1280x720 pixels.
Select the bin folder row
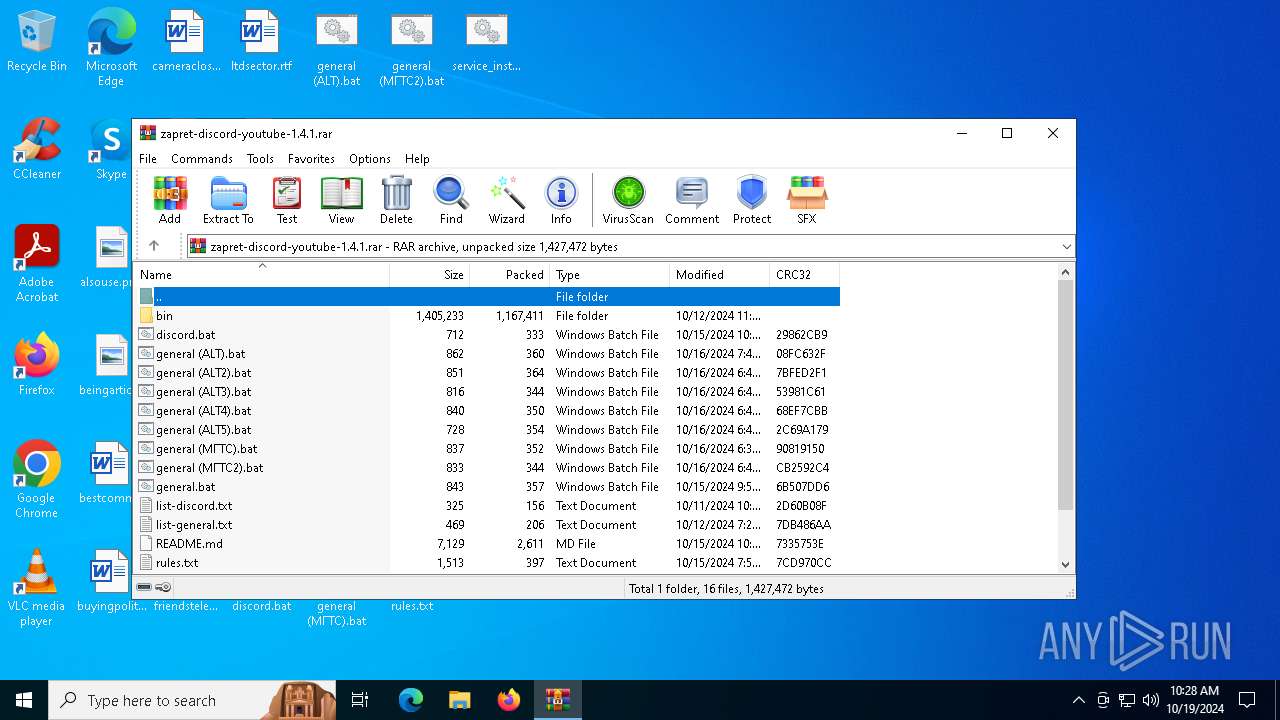pyautogui.click(x=487, y=315)
